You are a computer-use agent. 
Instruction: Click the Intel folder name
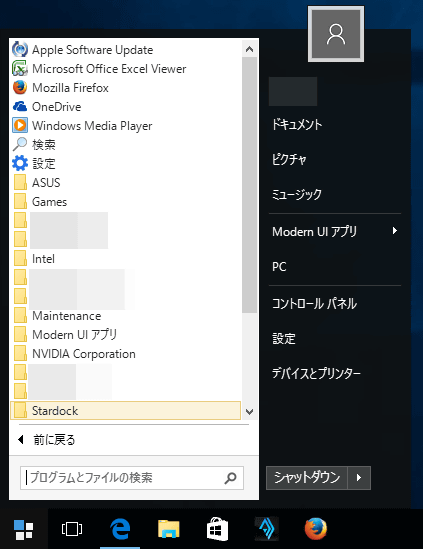coord(43,259)
